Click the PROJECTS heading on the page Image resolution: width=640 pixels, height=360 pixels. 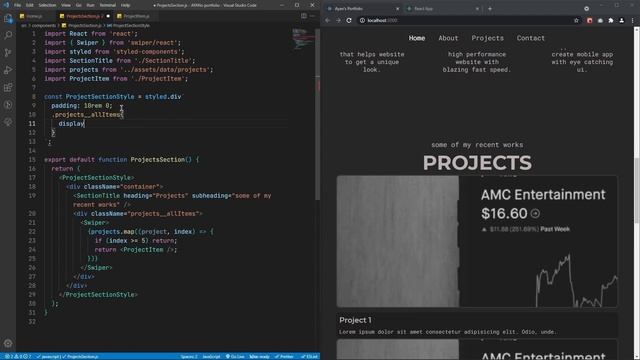tap(477, 163)
